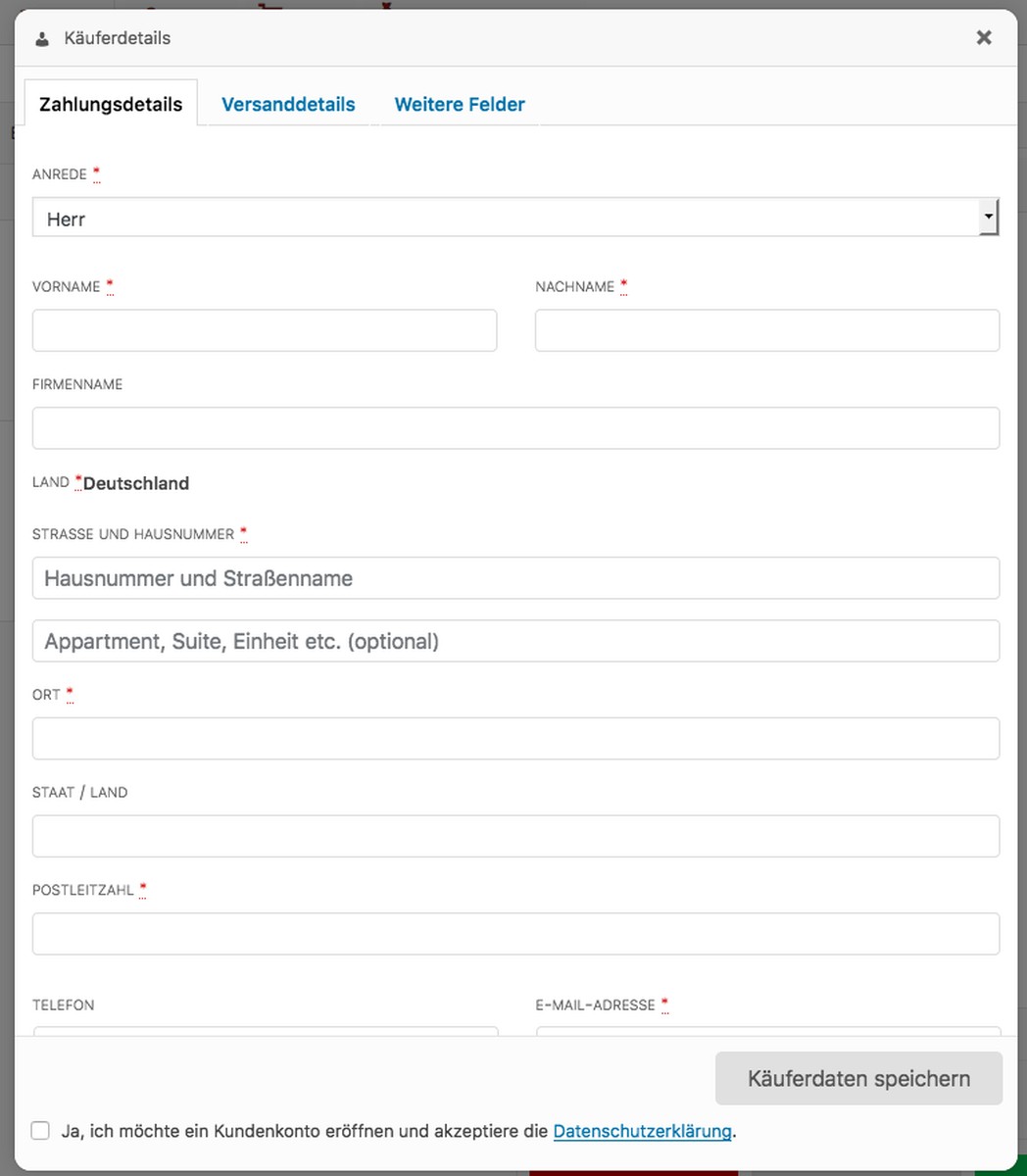Close the Käuferdetails dialog
The width and height of the screenshot is (1027, 1176).
coord(984,37)
